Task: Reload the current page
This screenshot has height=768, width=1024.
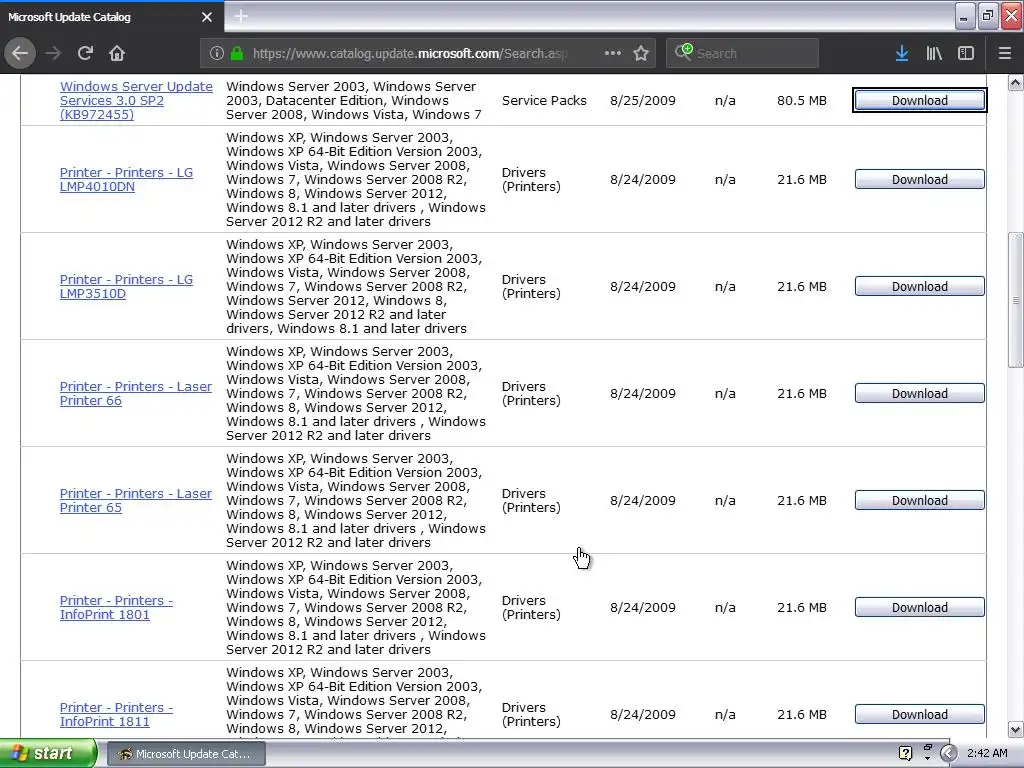Action: pyautogui.click(x=85, y=53)
